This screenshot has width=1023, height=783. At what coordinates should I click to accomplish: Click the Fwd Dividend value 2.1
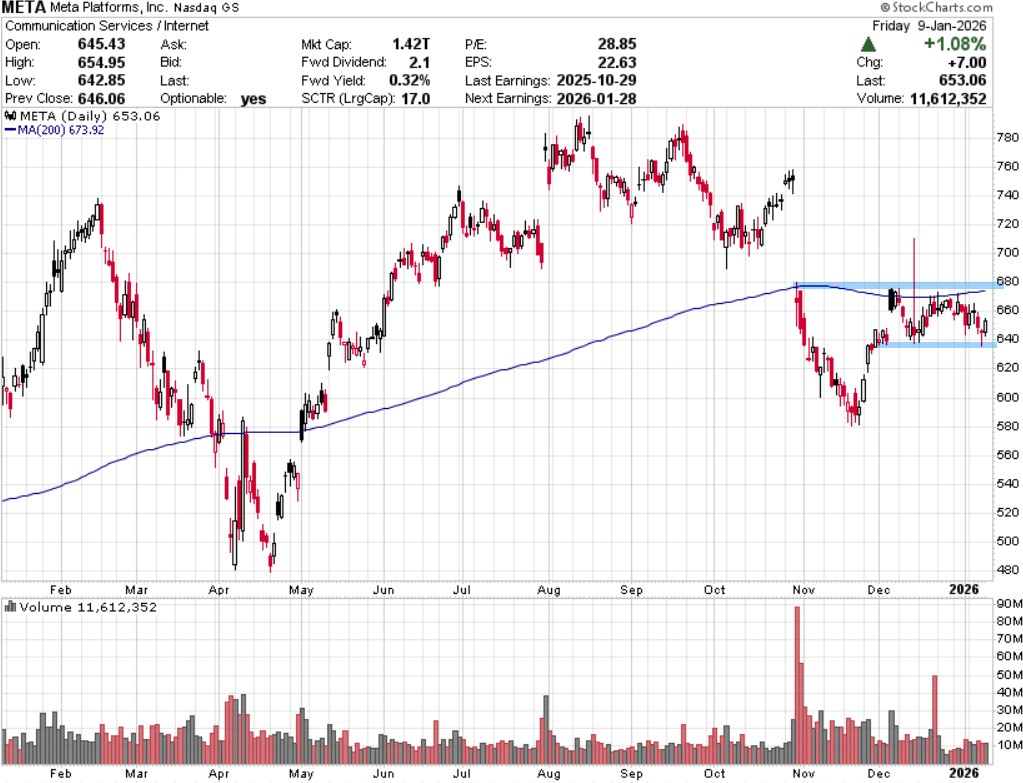coord(419,63)
